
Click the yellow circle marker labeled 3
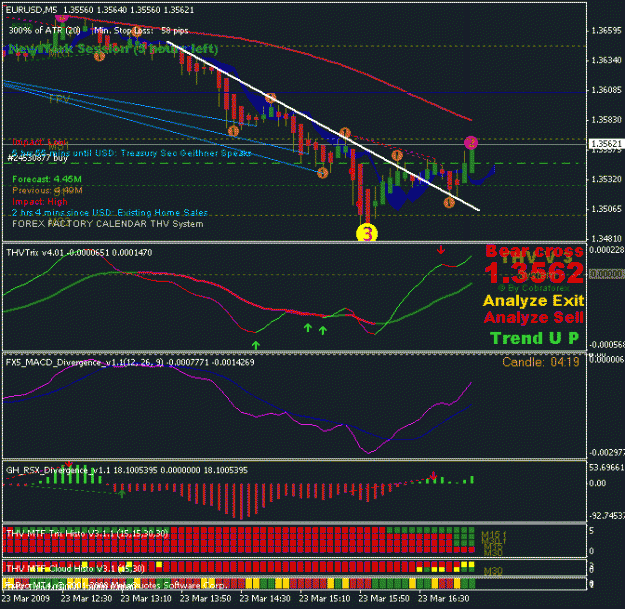pyautogui.click(x=367, y=233)
